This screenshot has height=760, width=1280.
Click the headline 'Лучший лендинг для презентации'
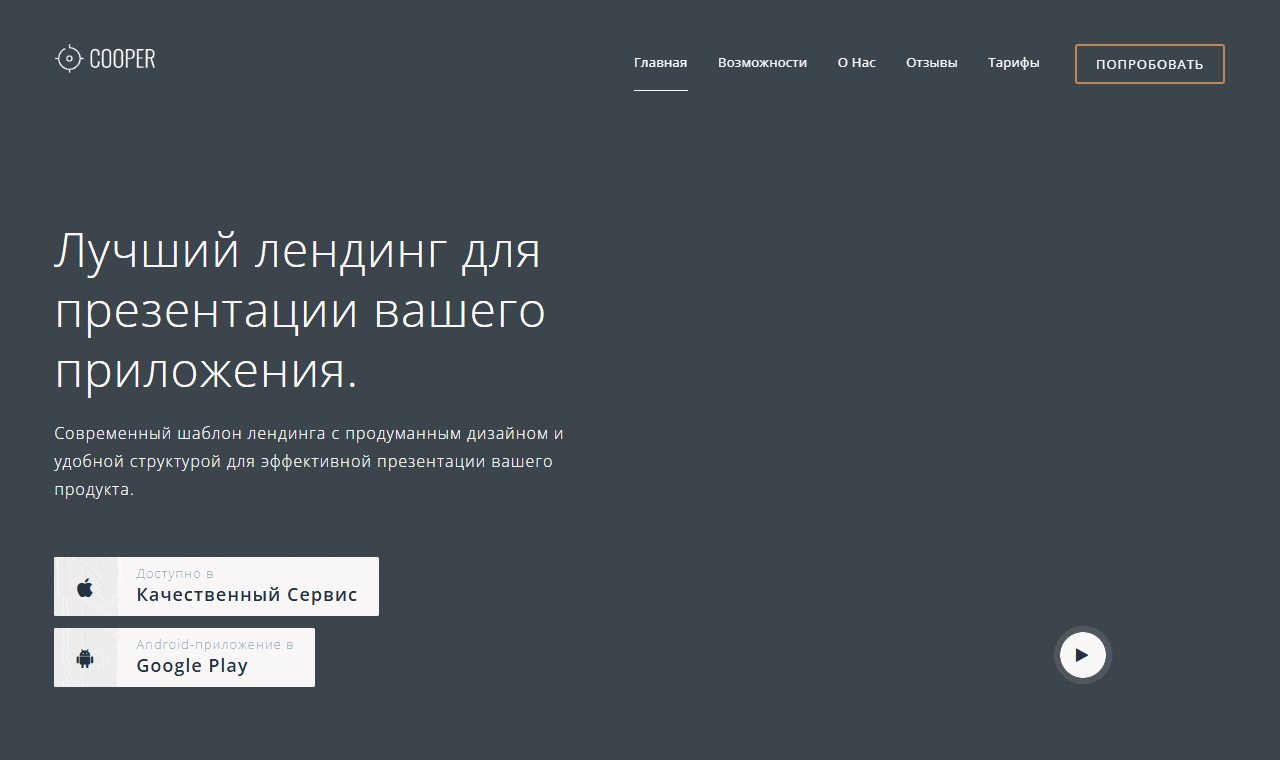point(300,311)
